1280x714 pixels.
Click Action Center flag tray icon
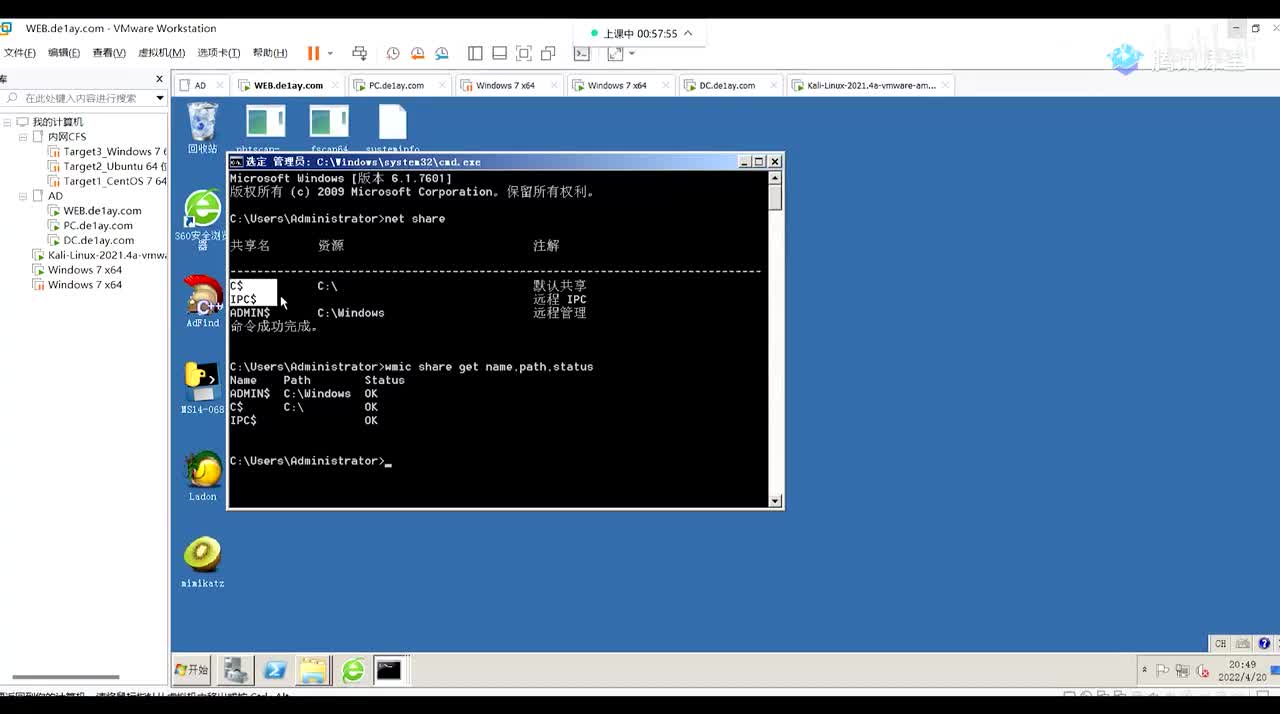pos(1163,671)
